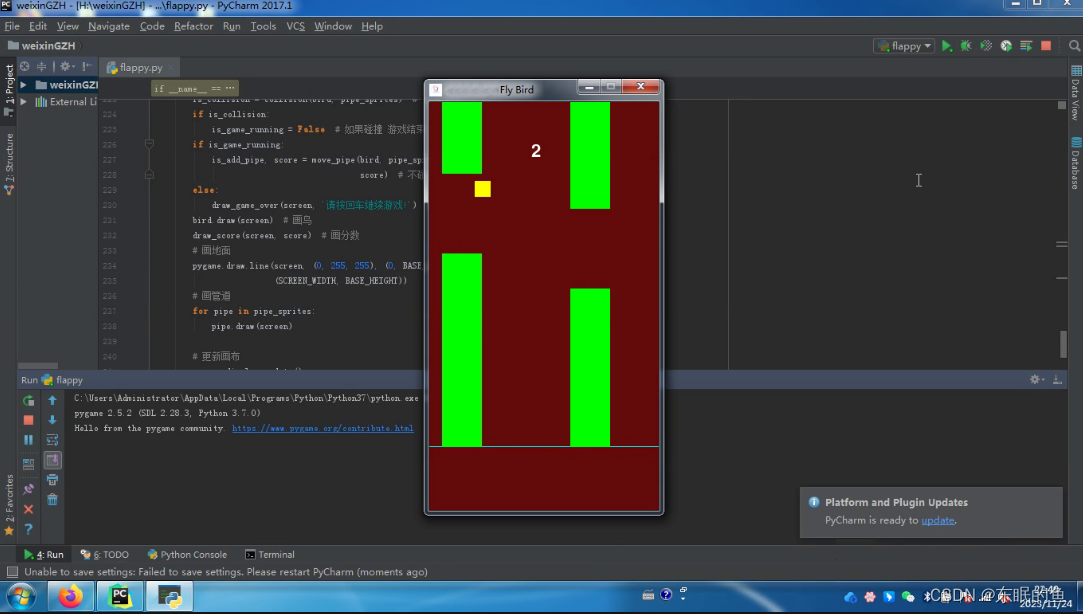The width and height of the screenshot is (1083, 614).
Task: Expand the weixinGZH project folder
Action: pos(23,85)
